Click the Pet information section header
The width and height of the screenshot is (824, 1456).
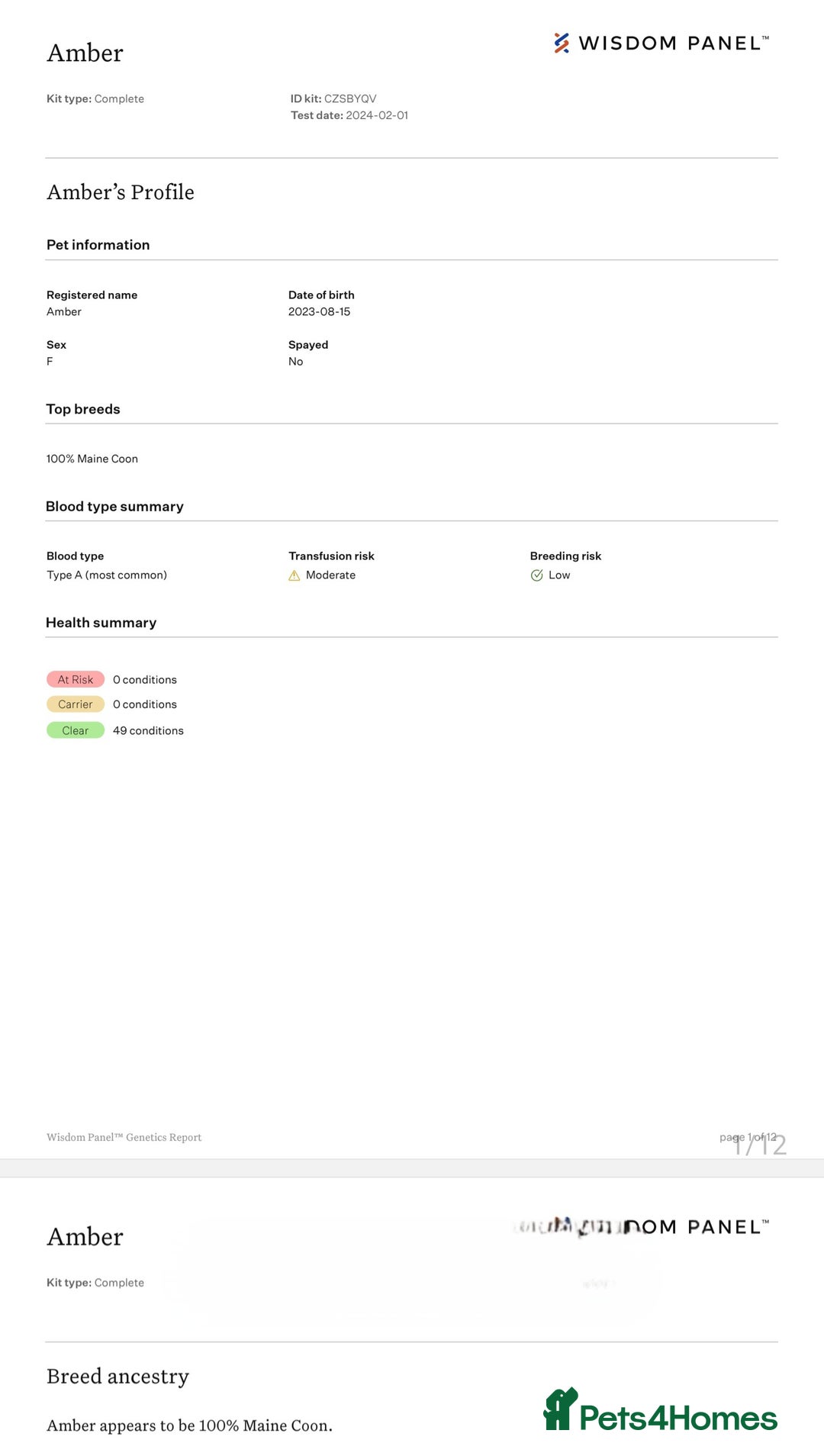coord(98,245)
